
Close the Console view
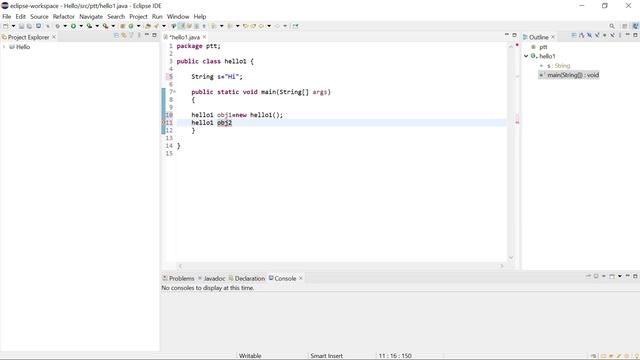tap(301, 278)
